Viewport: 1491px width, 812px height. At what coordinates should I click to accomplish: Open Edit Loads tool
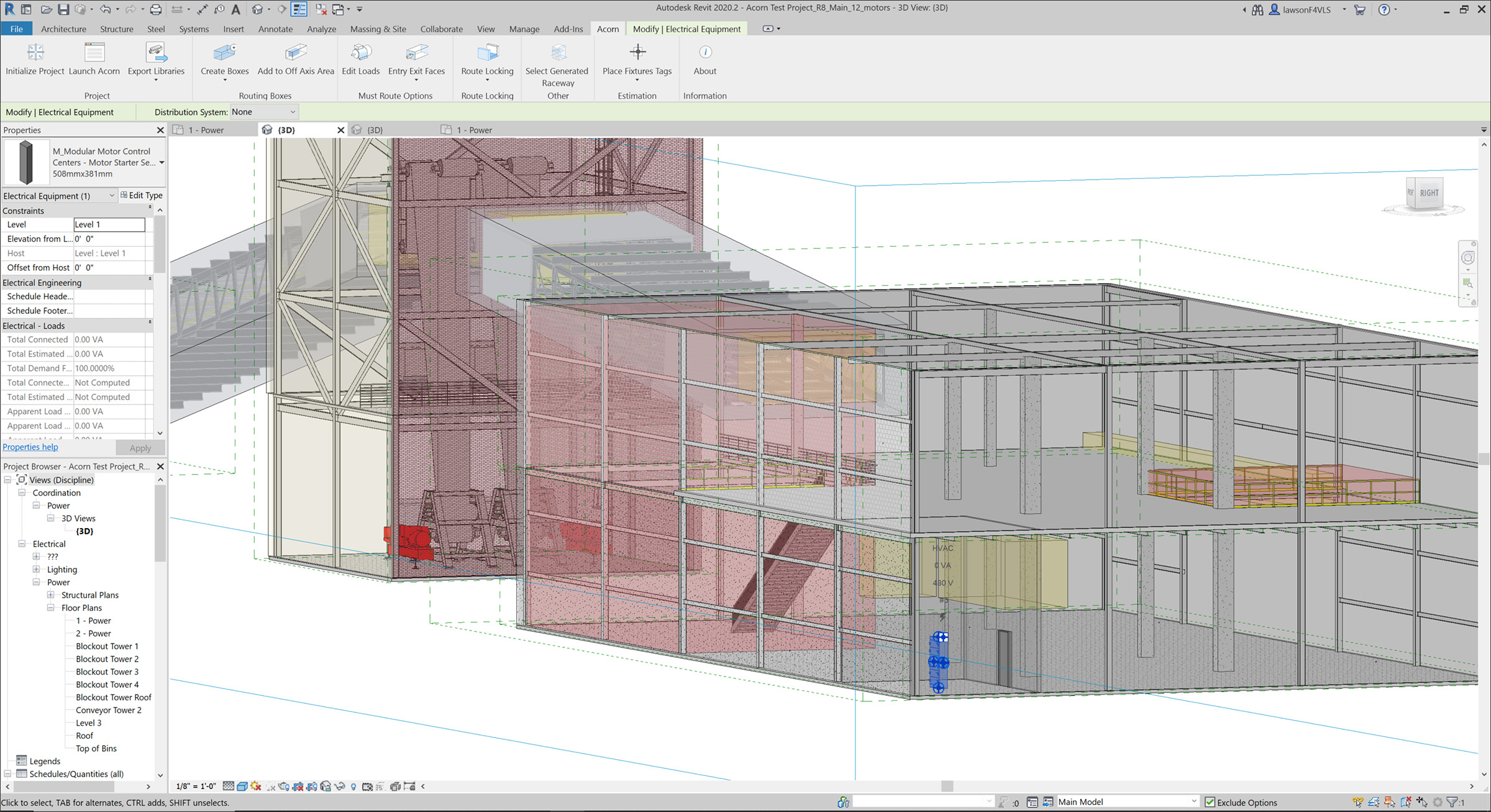(x=360, y=60)
